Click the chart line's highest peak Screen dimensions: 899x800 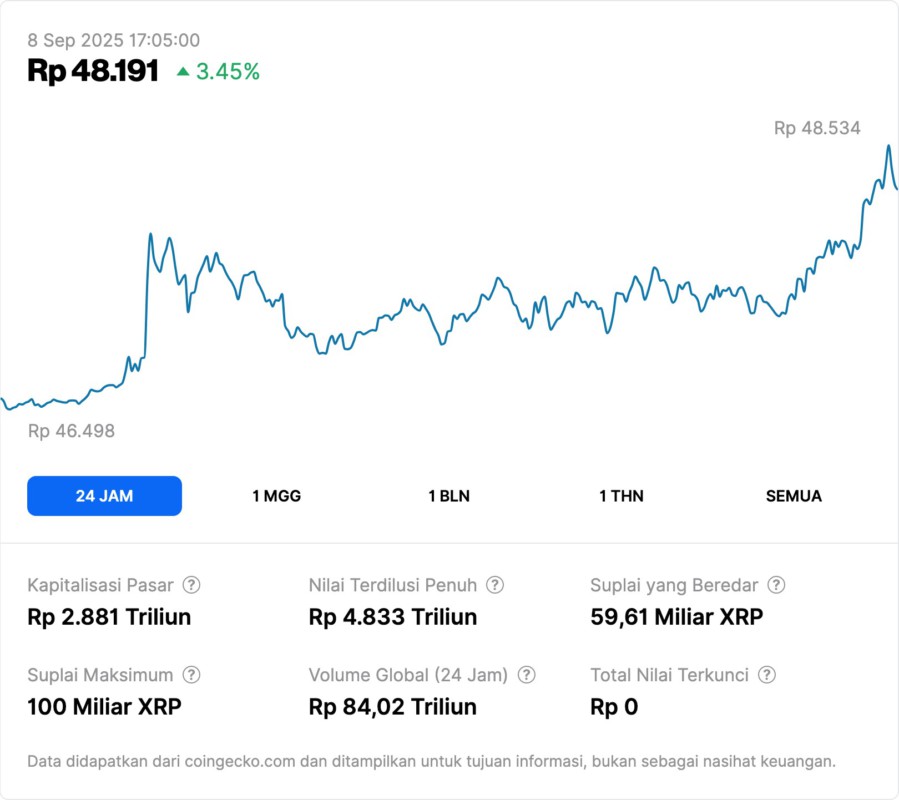click(888, 146)
